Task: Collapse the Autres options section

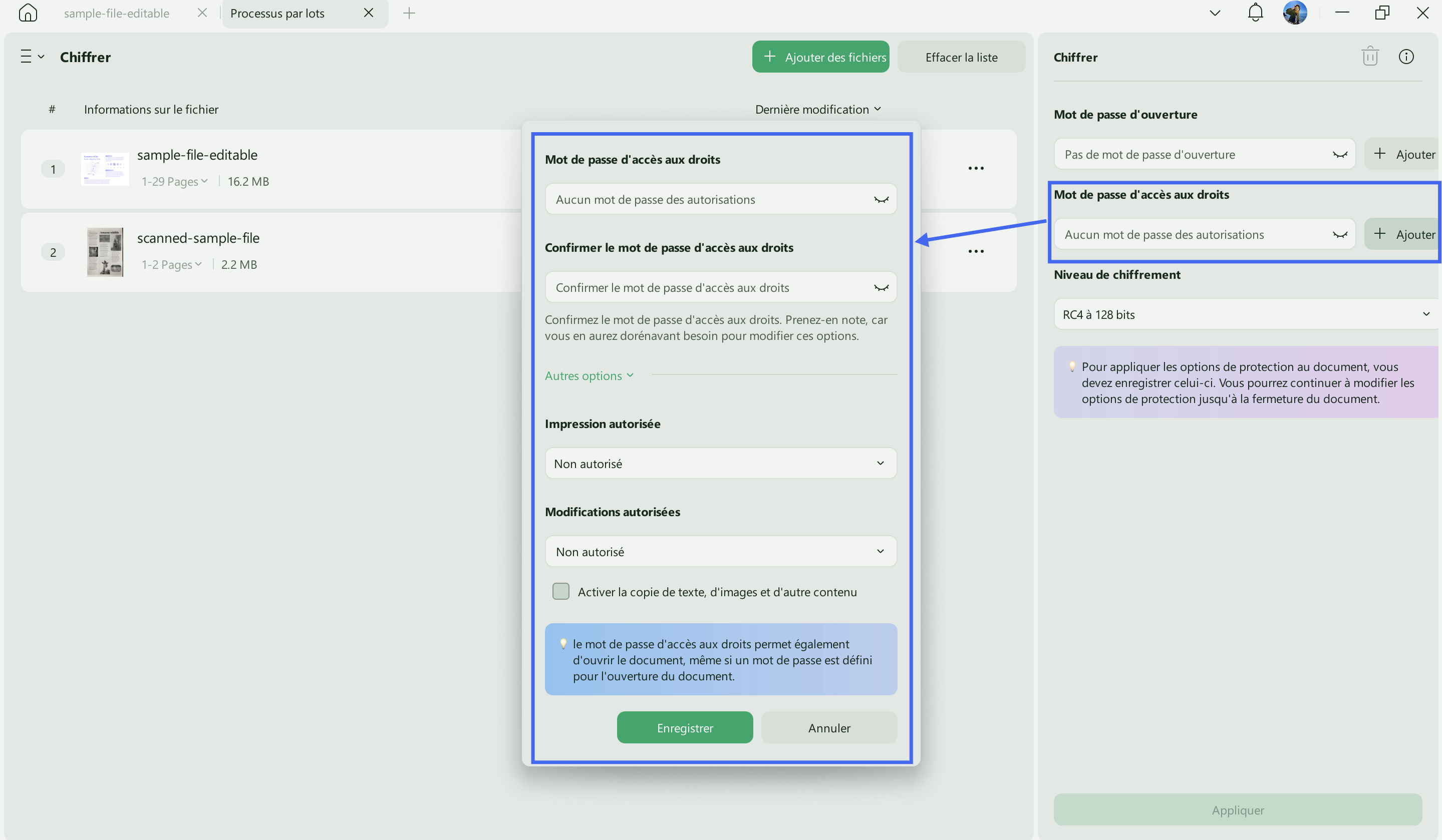Action: click(589, 375)
